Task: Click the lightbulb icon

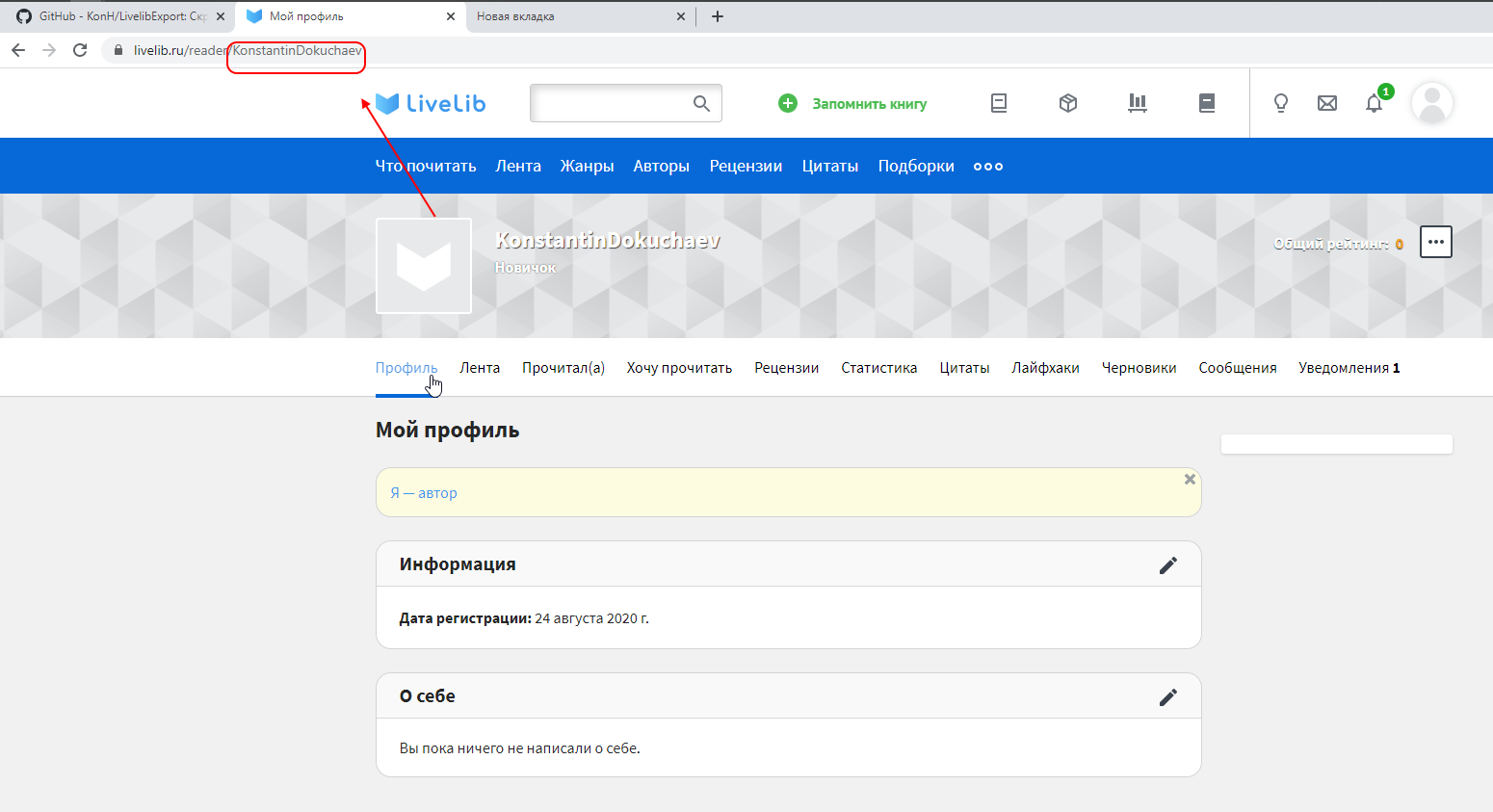Action: (x=1281, y=103)
